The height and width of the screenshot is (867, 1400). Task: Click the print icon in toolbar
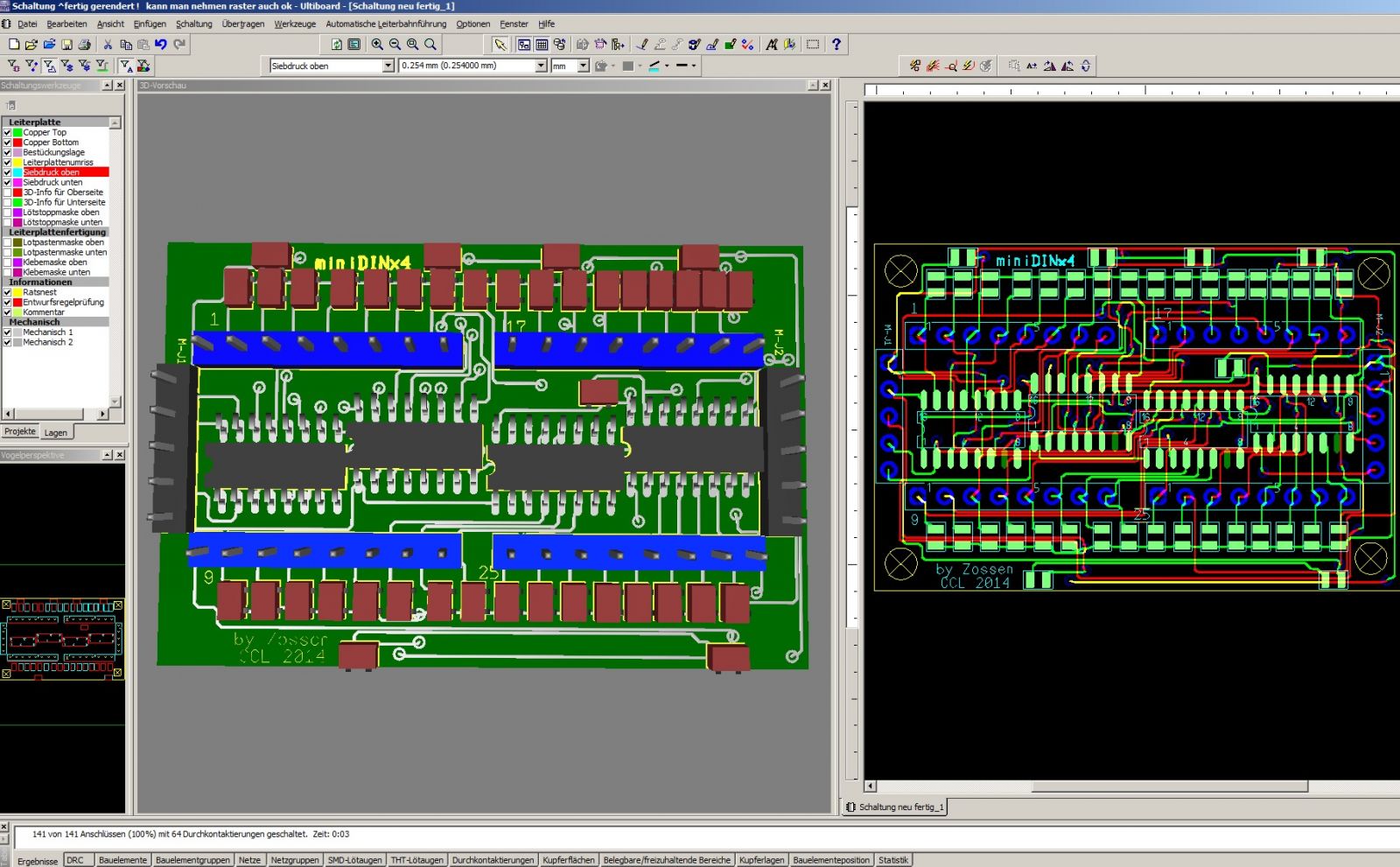85,45
